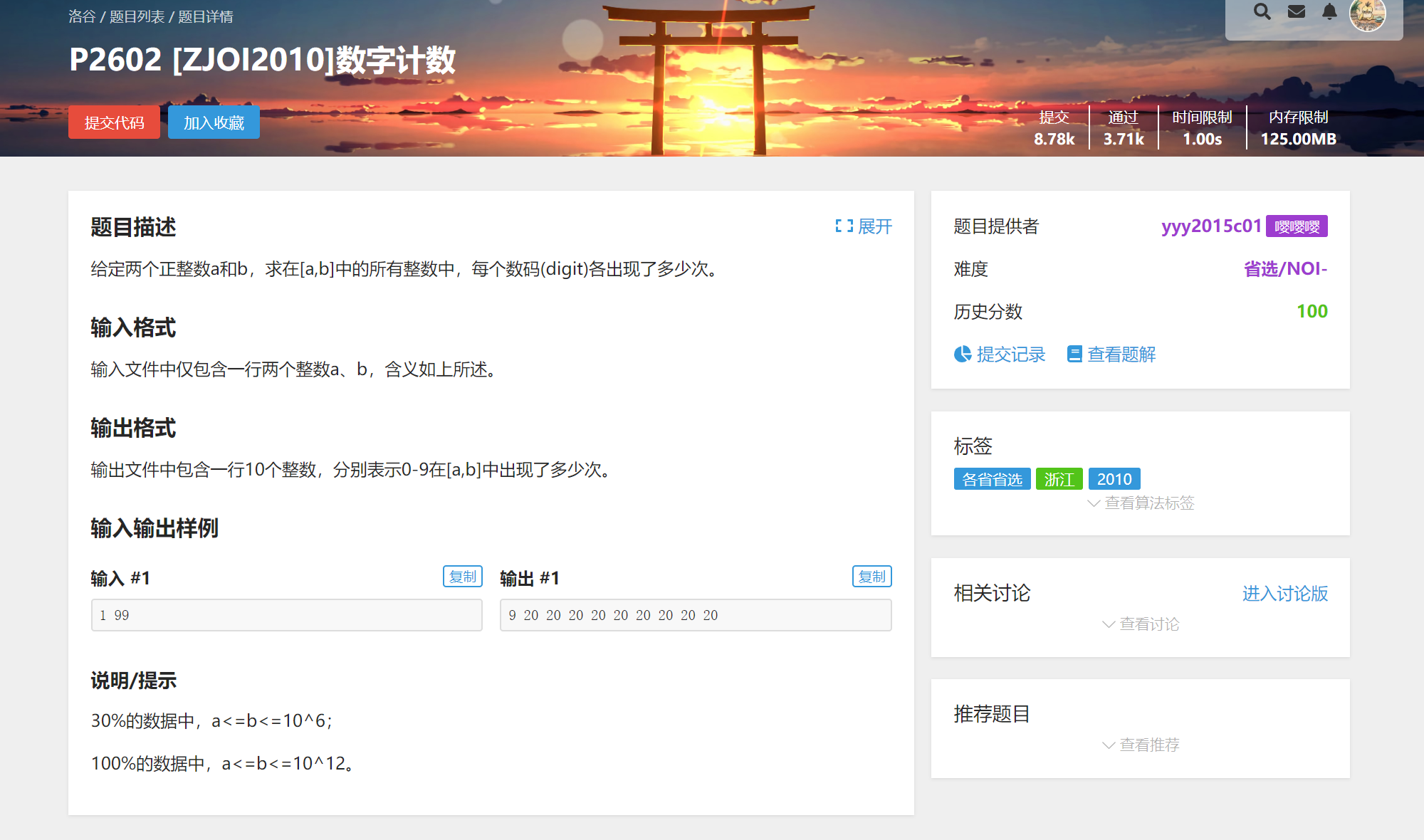The width and height of the screenshot is (1424, 840).
Task: Click the red 提交代码 button
Action: [x=114, y=122]
